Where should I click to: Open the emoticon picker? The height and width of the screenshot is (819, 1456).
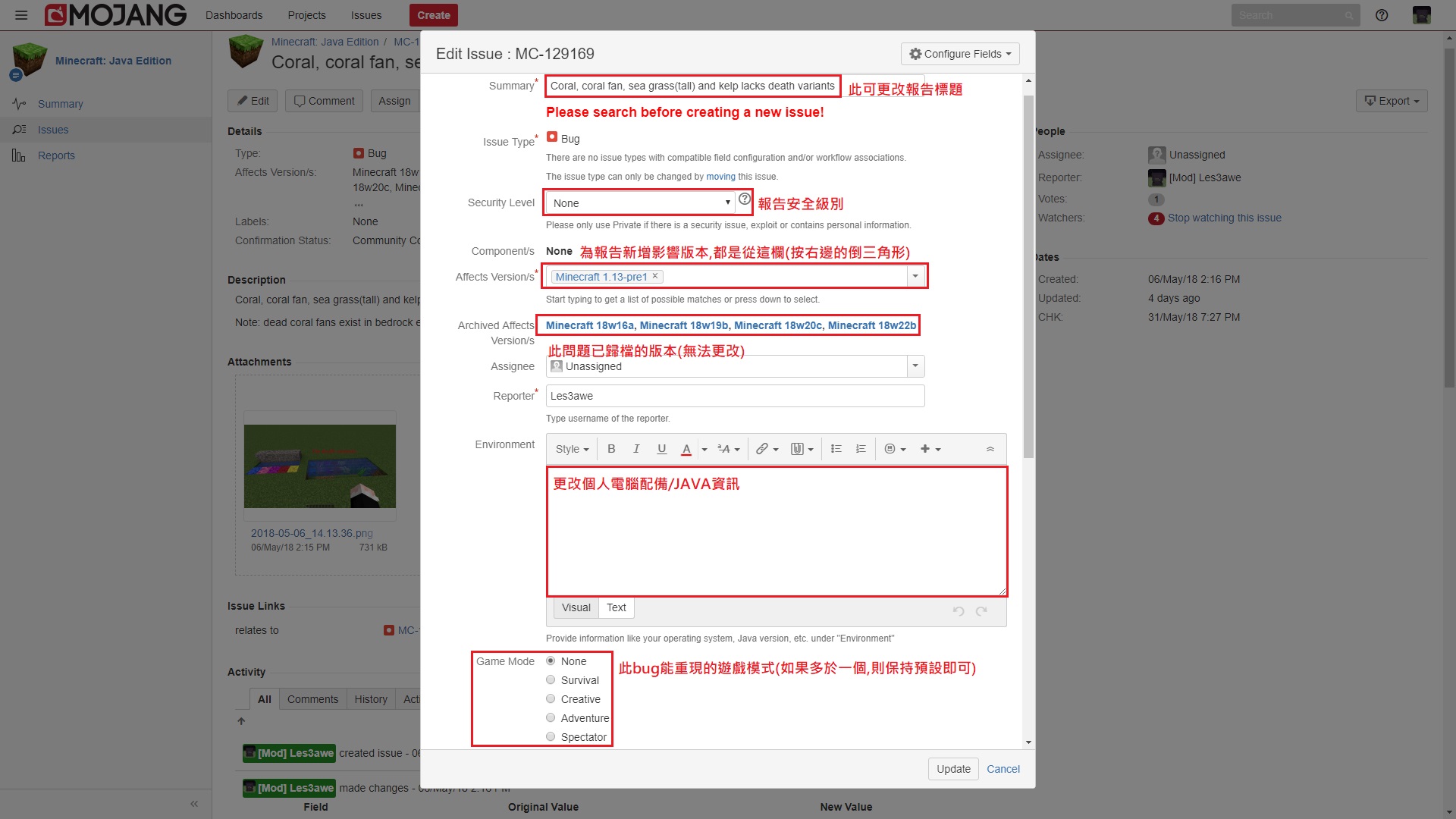click(895, 449)
